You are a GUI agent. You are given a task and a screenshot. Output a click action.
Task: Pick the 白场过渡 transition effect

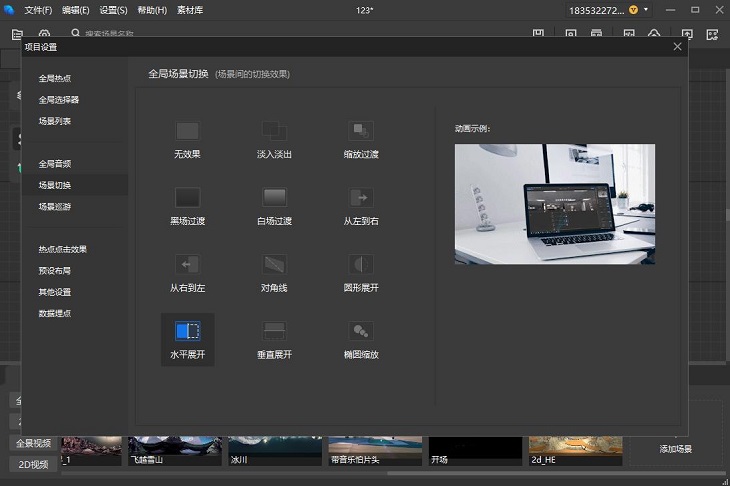coord(274,197)
